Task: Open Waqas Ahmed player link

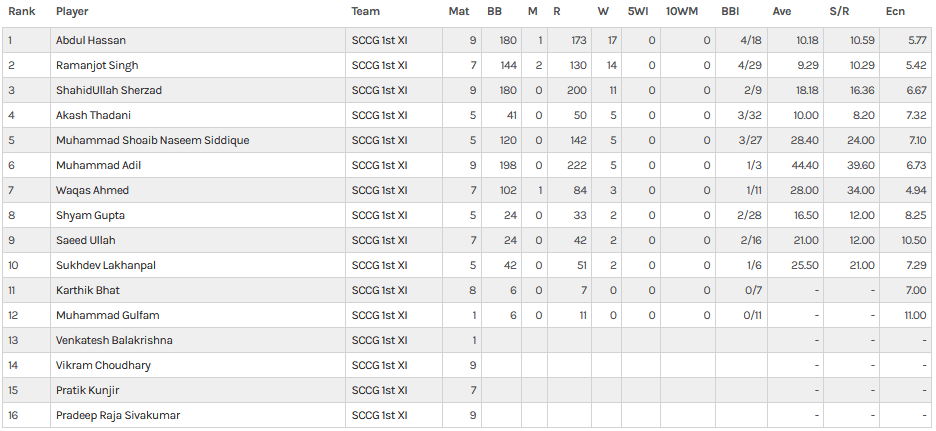Action: tap(93, 190)
